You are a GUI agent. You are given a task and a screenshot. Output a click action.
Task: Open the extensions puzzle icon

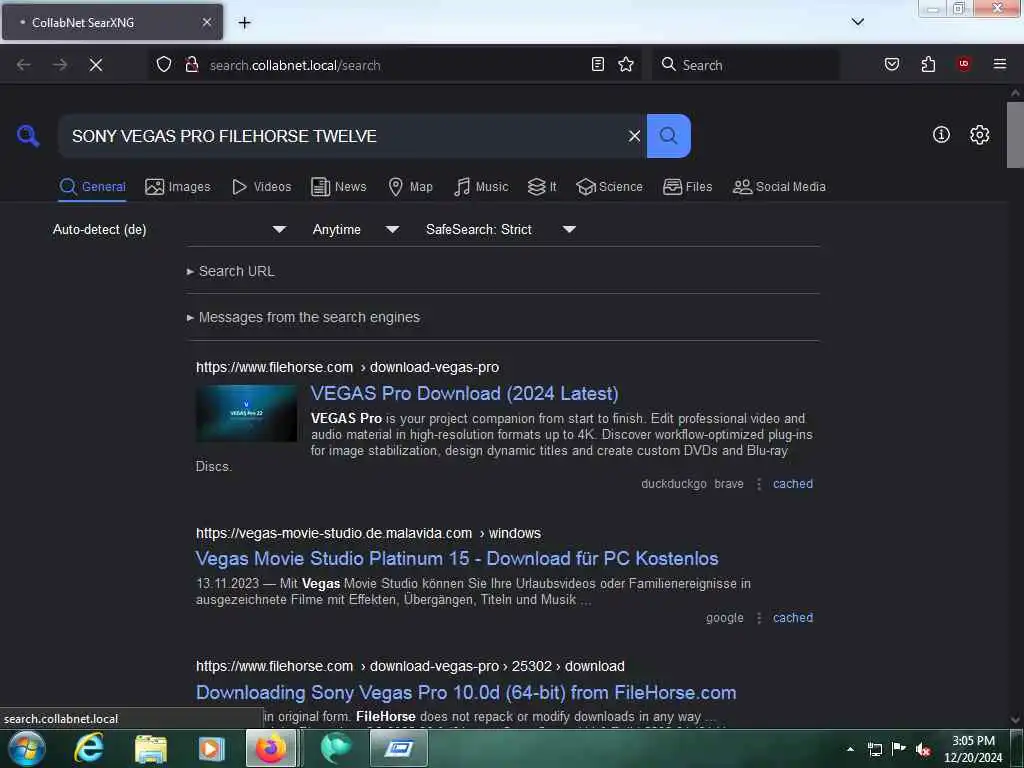(x=928, y=64)
